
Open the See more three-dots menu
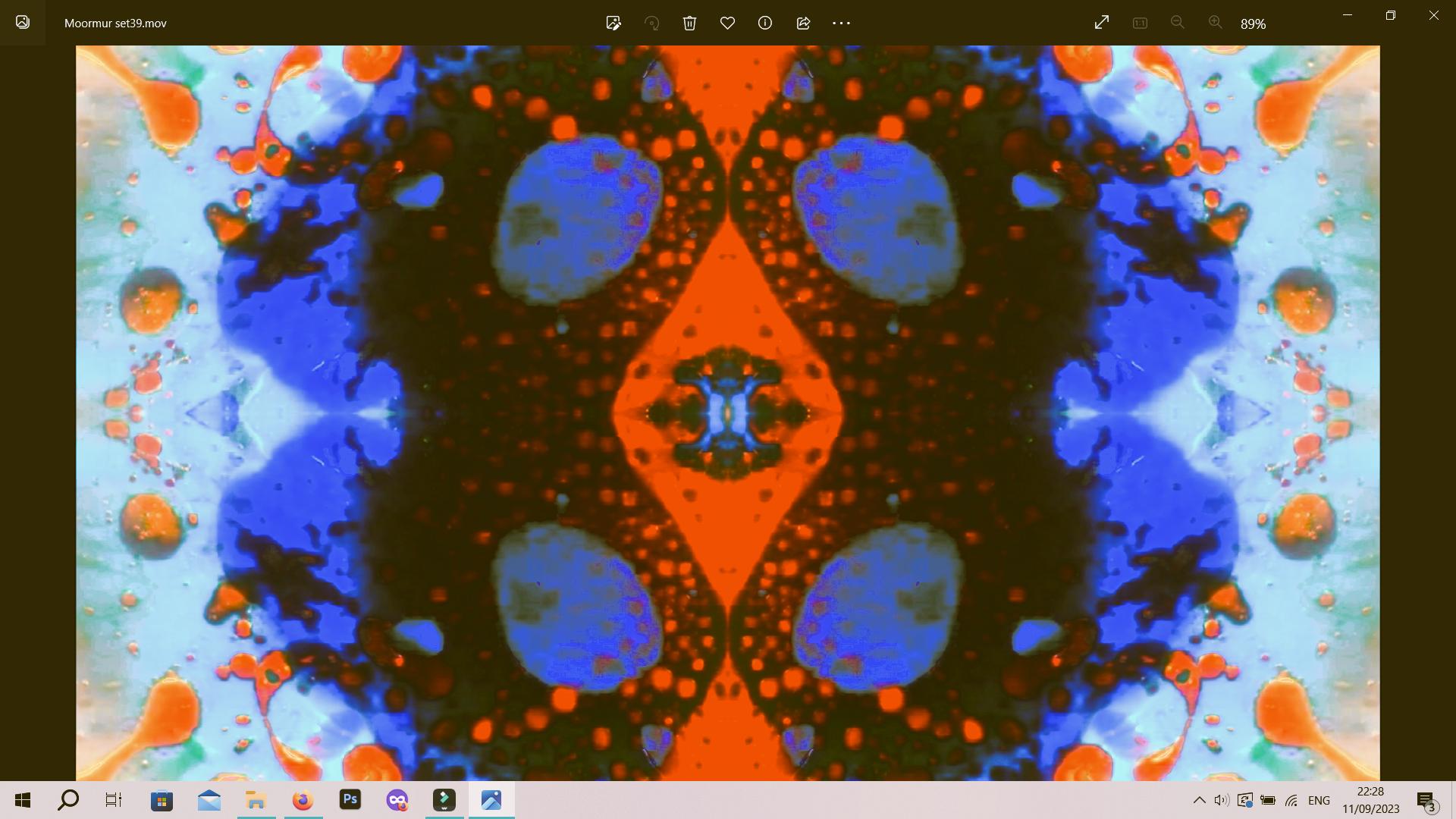click(841, 24)
